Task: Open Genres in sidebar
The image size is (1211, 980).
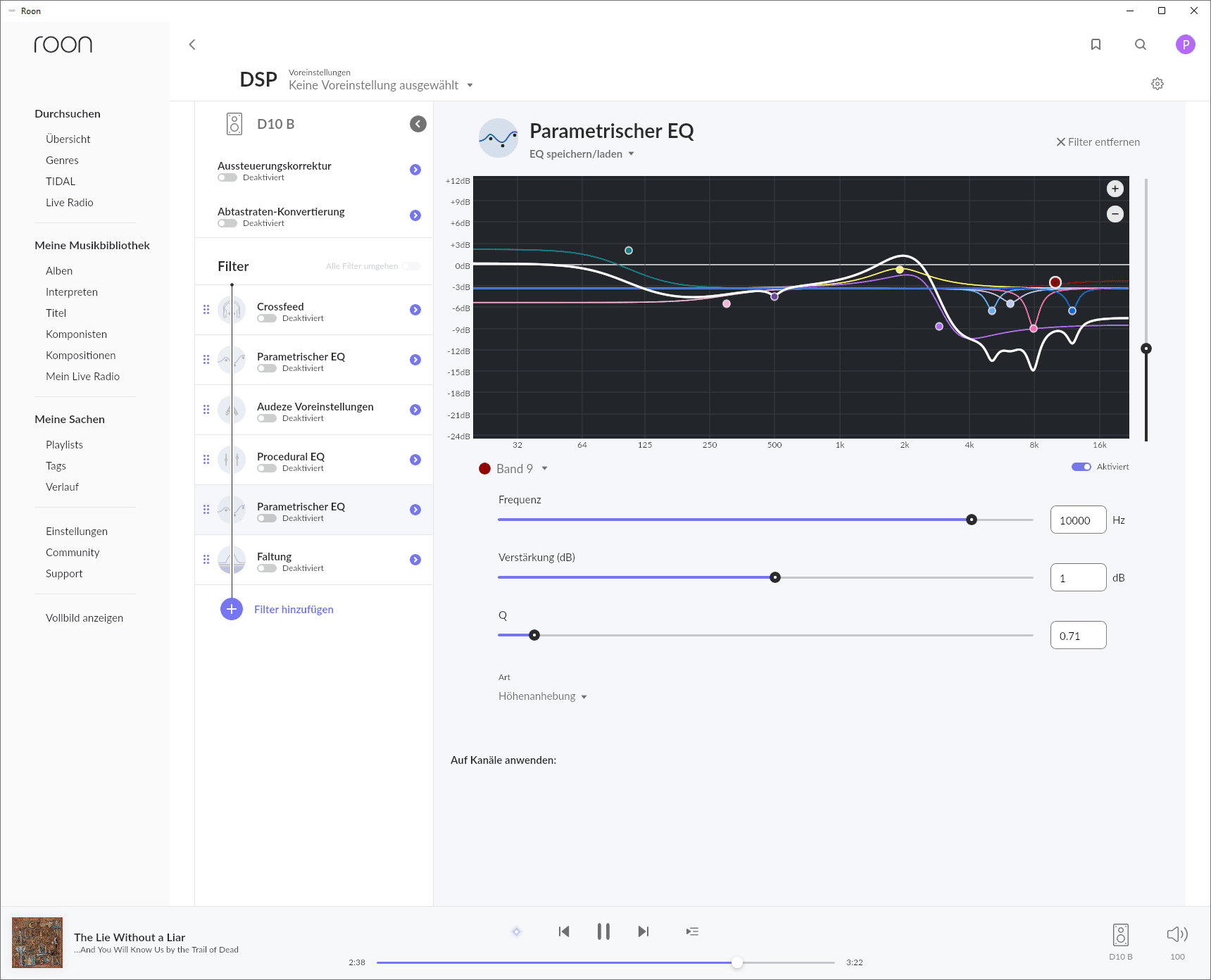Action: 62,161
